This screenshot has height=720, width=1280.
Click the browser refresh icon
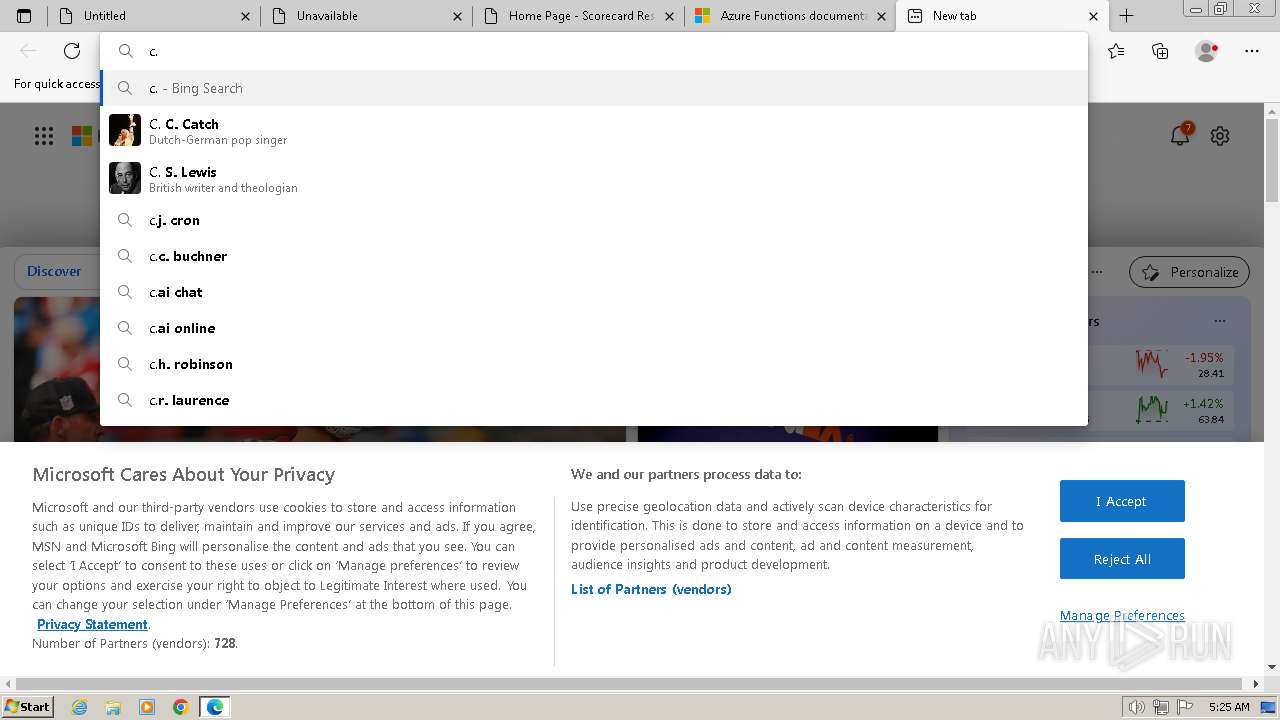(x=72, y=51)
